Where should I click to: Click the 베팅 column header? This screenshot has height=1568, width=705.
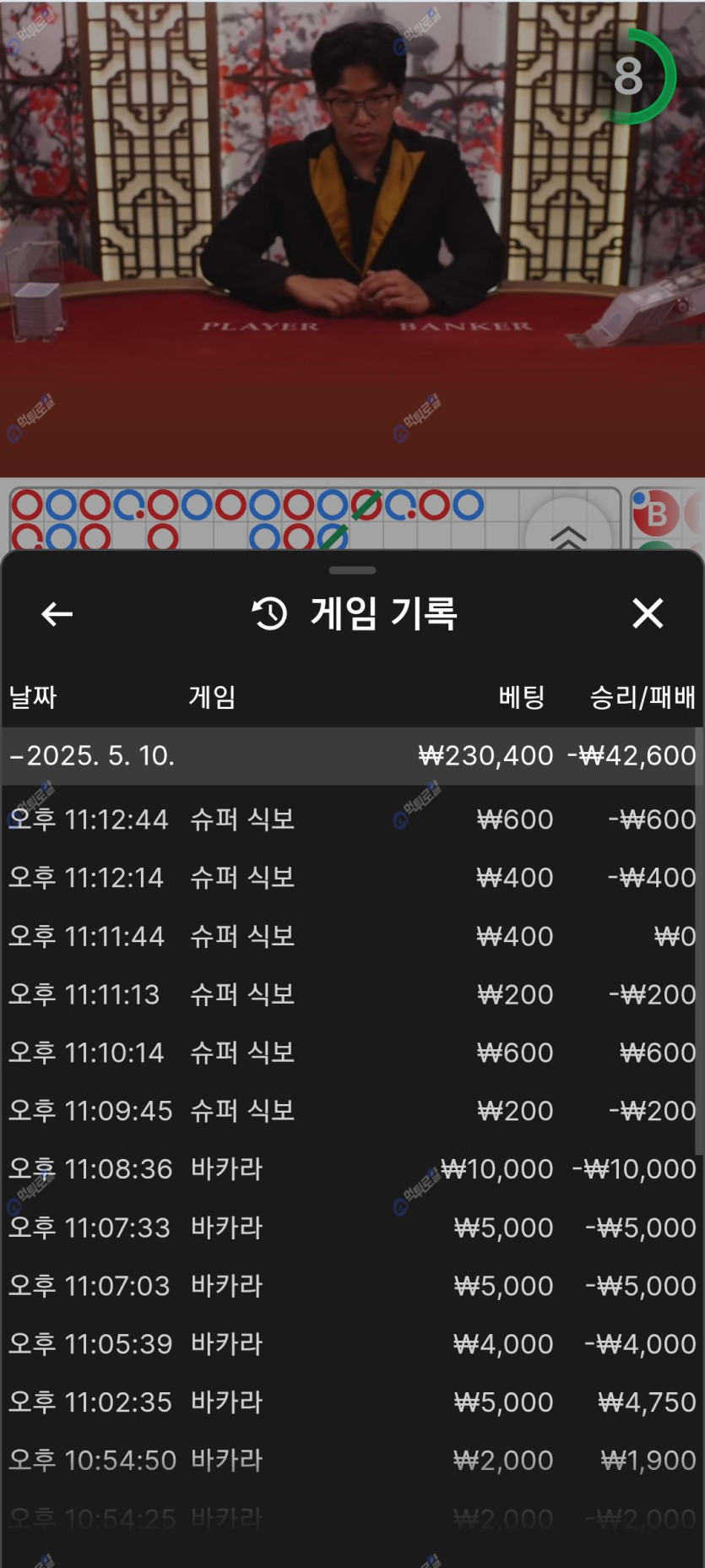521,697
